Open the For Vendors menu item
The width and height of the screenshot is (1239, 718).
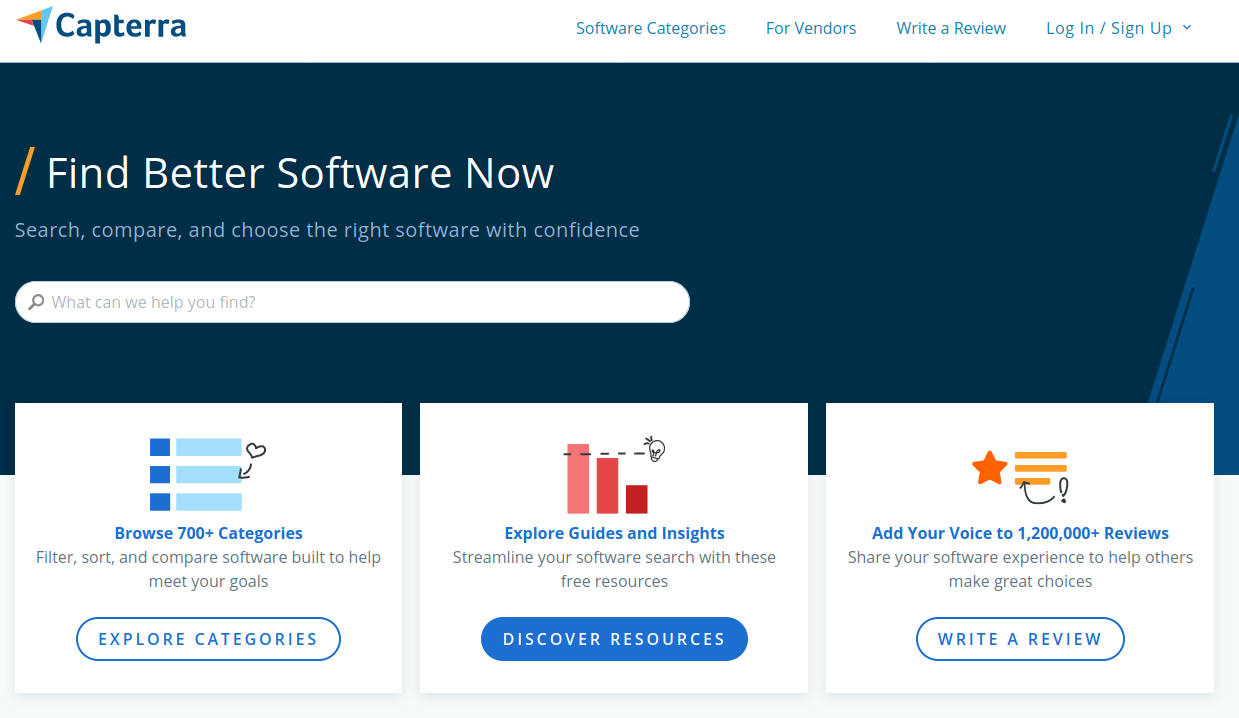click(x=811, y=28)
